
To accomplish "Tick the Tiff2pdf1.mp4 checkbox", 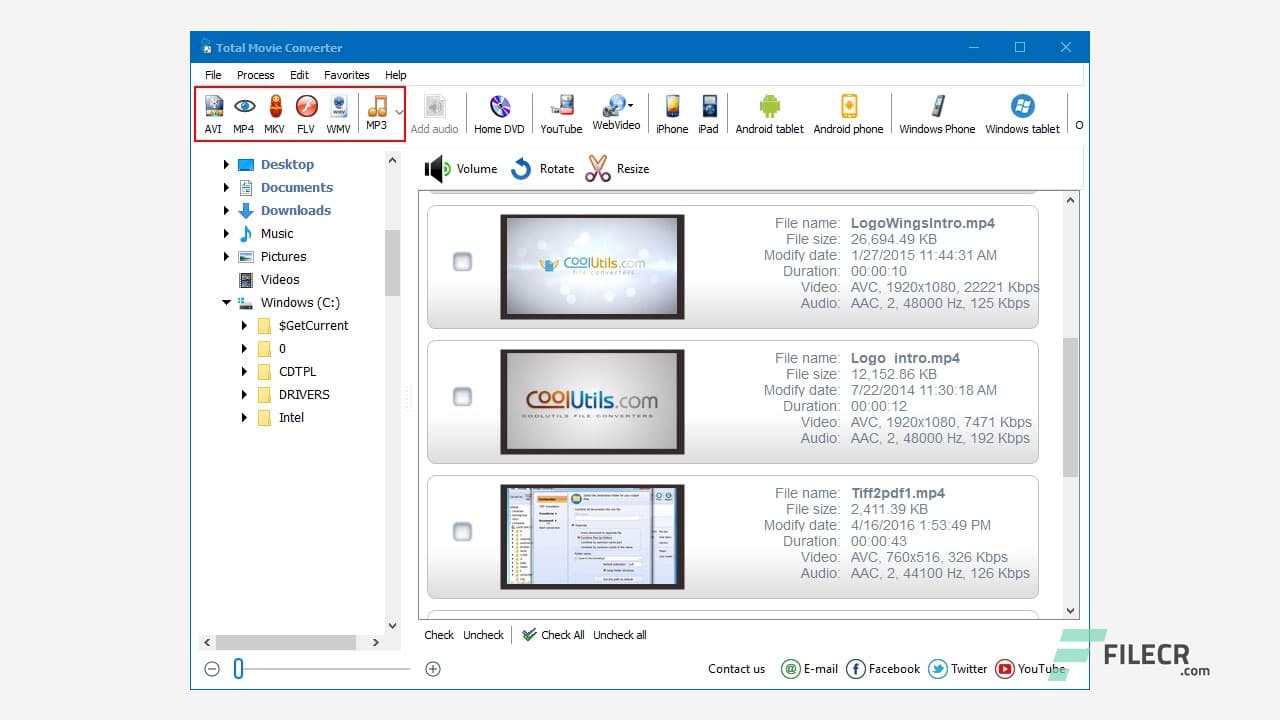I will (462, 531).
